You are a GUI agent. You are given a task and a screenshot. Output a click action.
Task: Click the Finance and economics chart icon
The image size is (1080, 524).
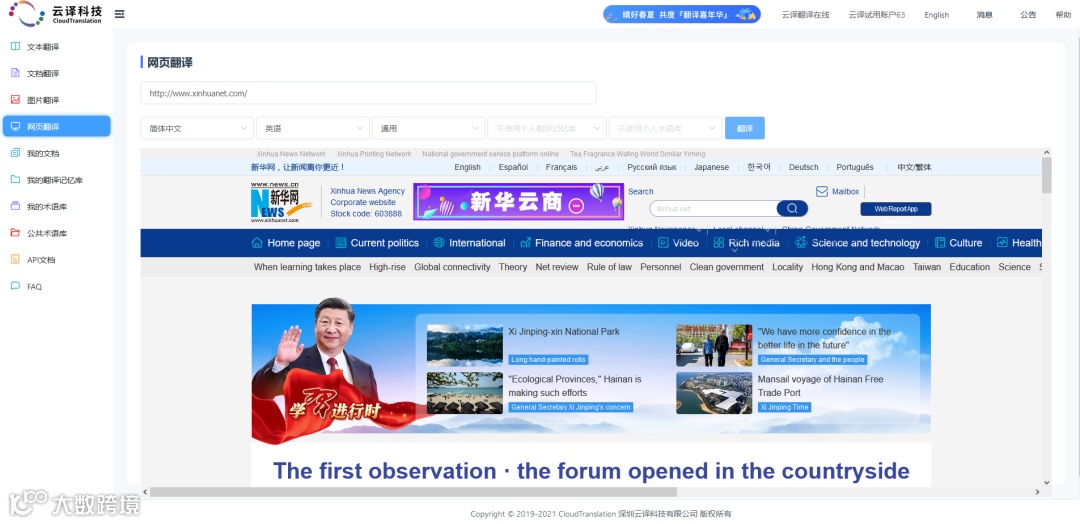click(x=526, y=242)
